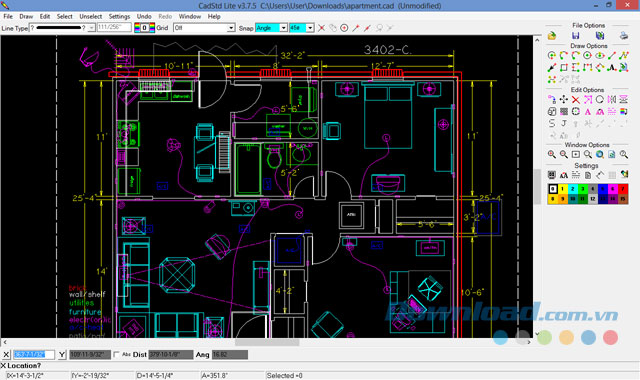Select the circle draw tool
640x380 pixels.
pyautogui.click(x=587, y=55)
